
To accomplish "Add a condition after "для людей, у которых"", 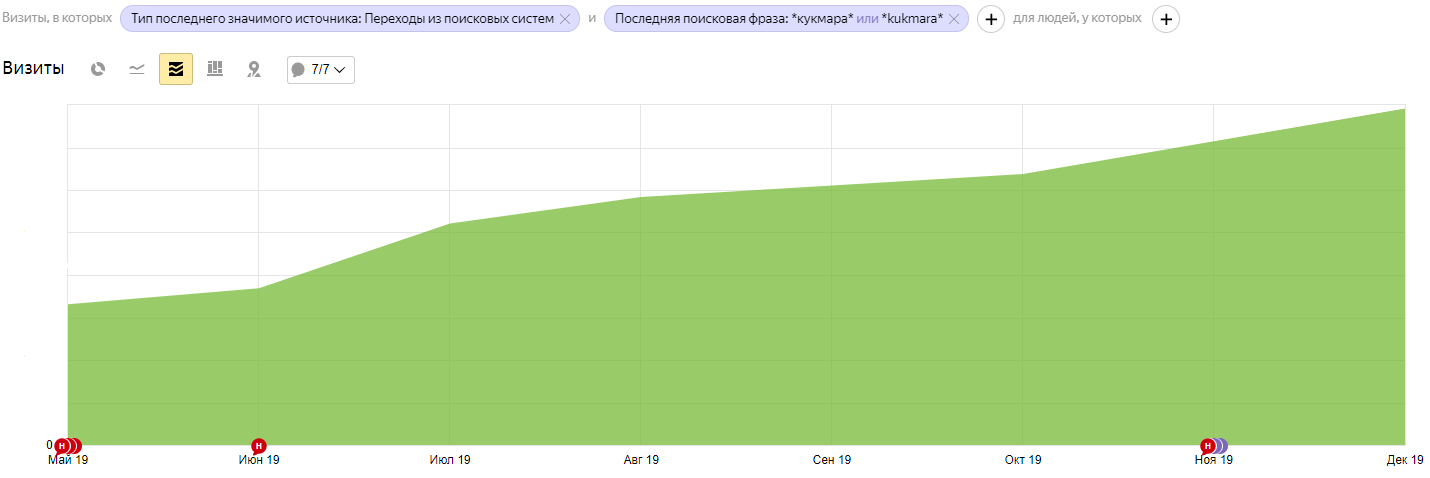I will click(x=1166, y=19).
